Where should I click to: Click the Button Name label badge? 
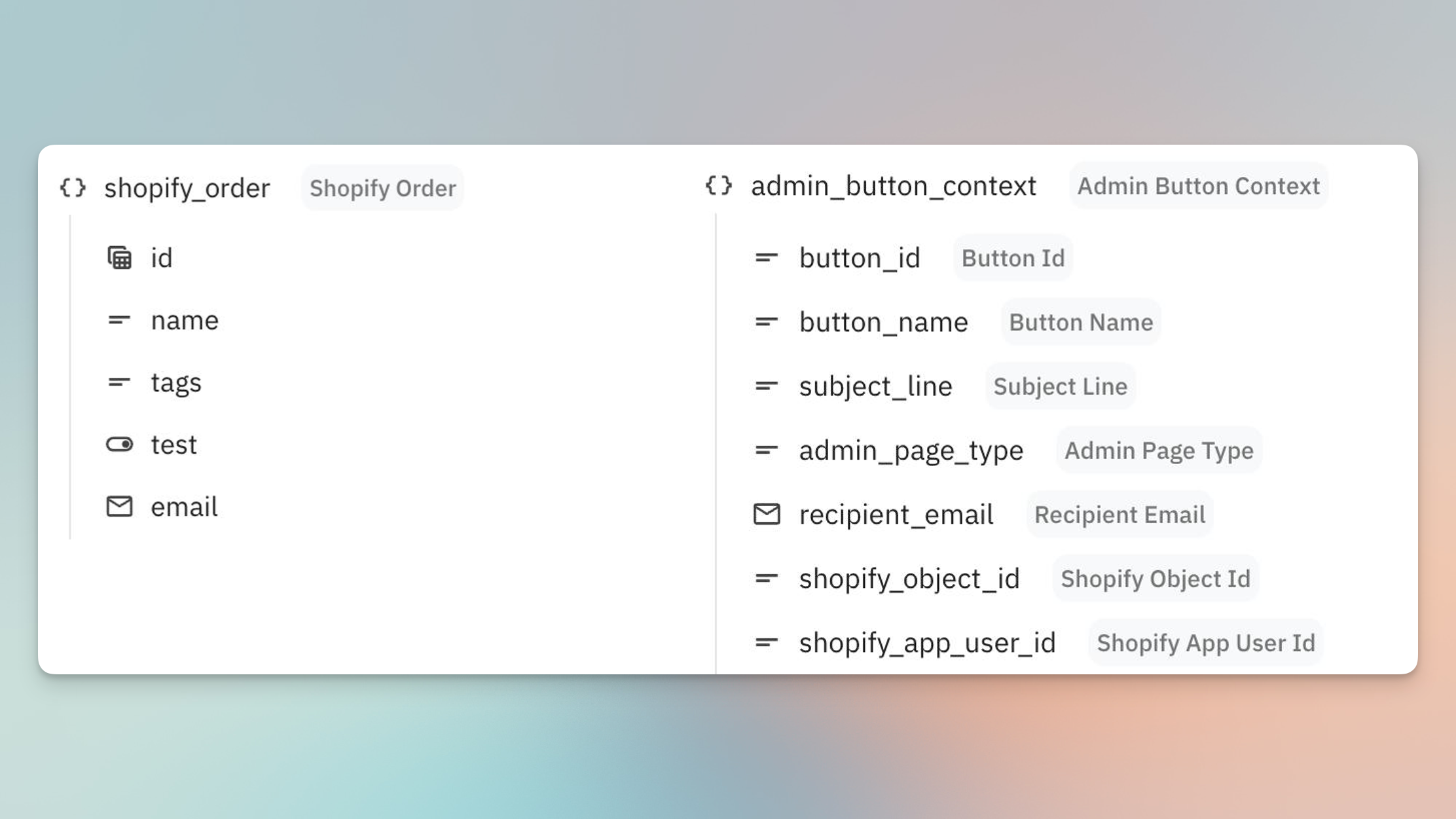pyautogui.click(x=1081, y=322)
